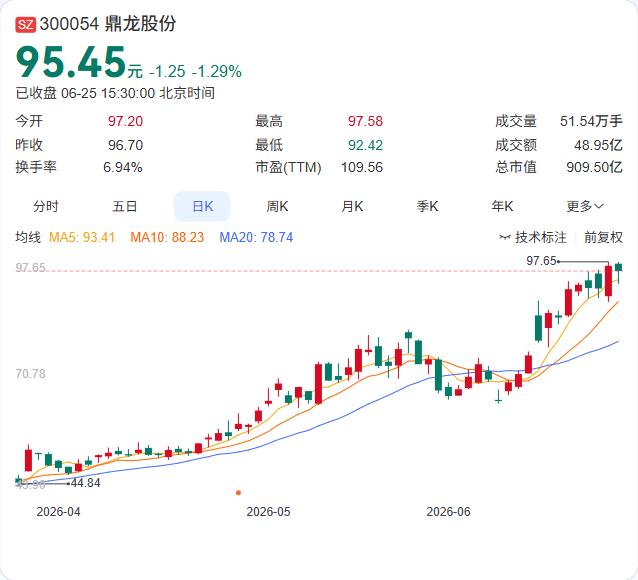Viewport: 638px width, 580px height.
Task: Select the 日K chart tab
Action: 202,206
